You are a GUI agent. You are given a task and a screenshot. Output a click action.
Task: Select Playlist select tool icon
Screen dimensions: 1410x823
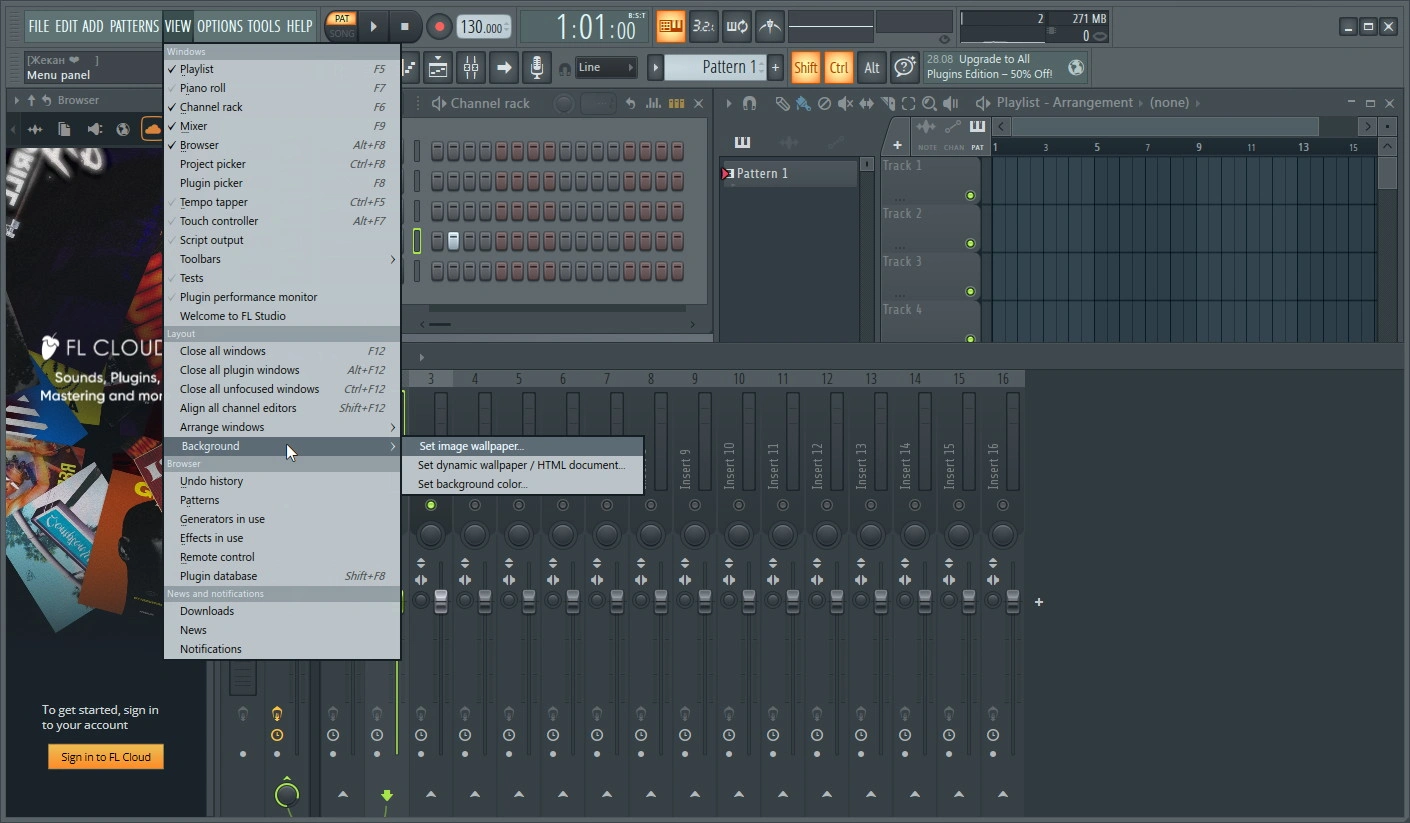coord(908,103)
